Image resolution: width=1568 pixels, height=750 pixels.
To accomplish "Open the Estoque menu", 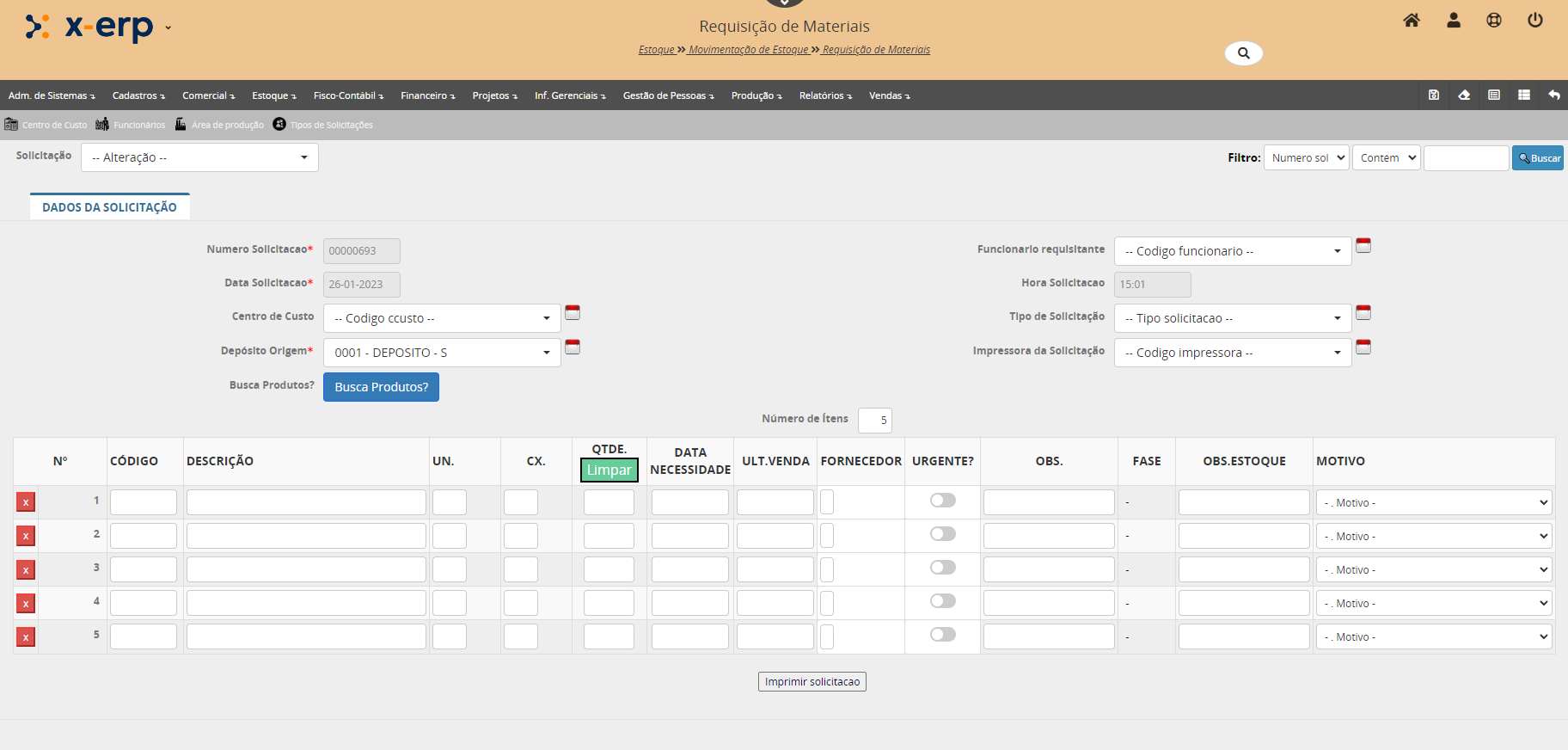I will click(x=273, y=95).
